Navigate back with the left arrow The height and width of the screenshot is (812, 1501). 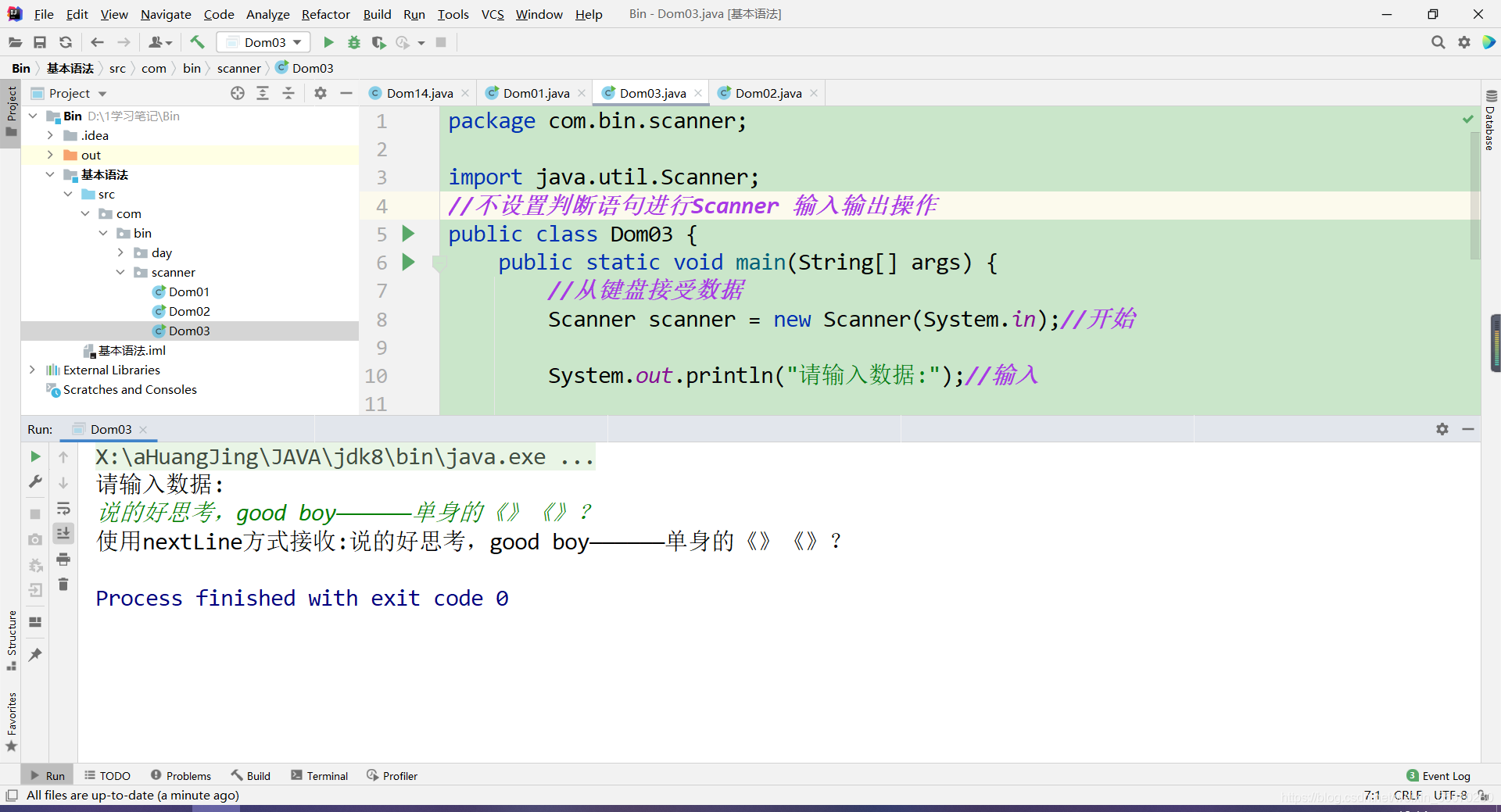coord(97,42)
